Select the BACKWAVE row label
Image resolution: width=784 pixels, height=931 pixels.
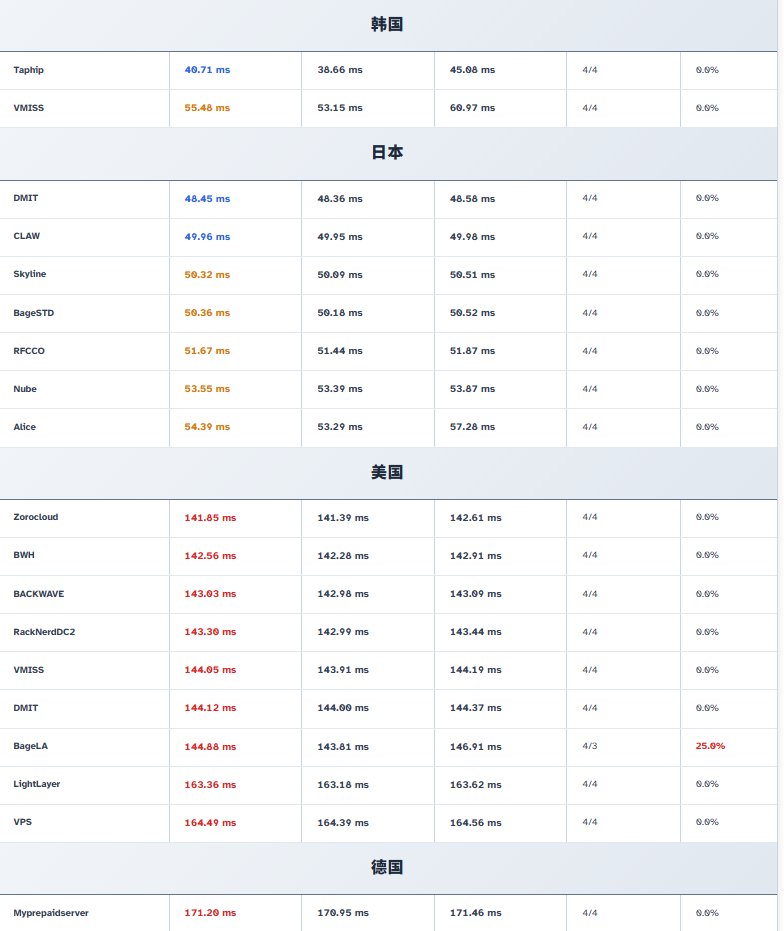coord(39,594)
